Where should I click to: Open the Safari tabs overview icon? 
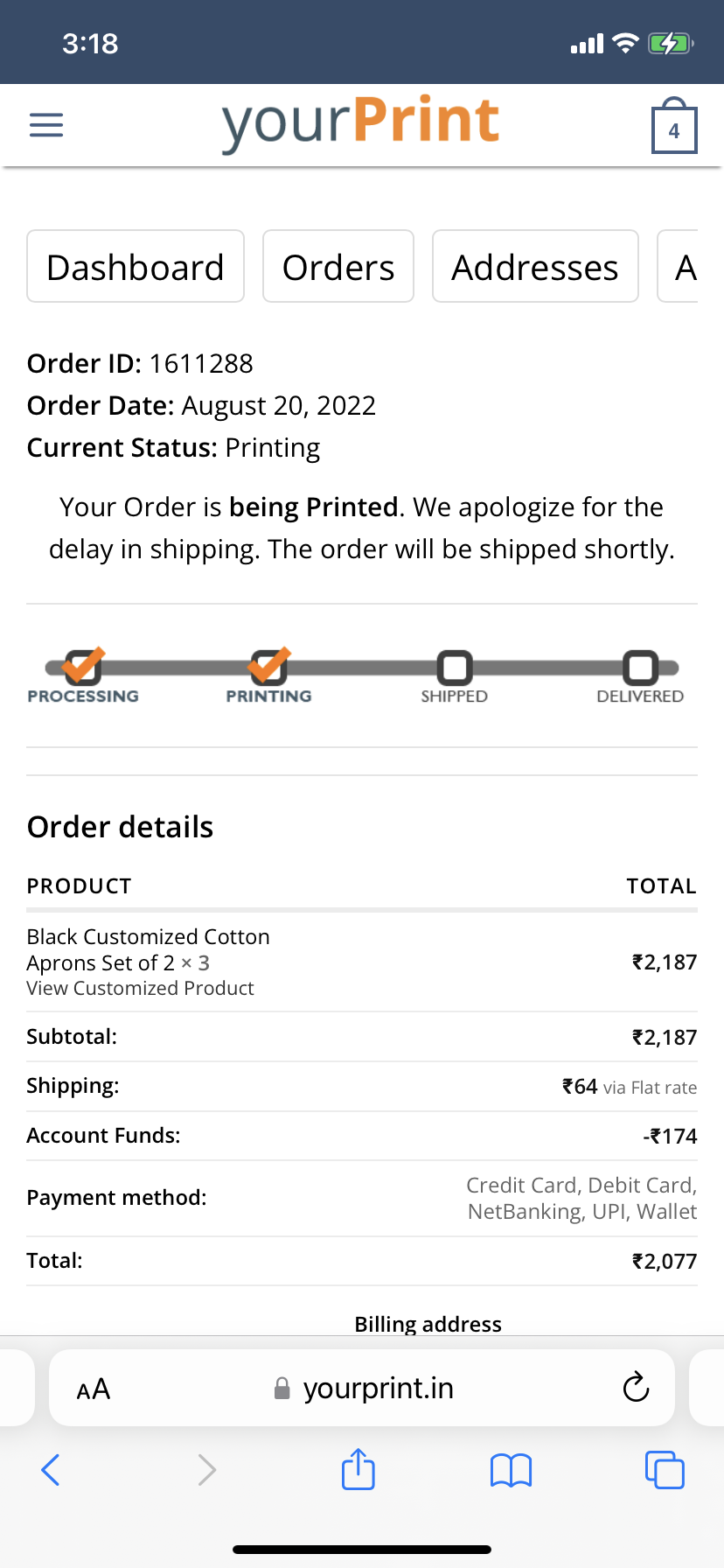click(665, 1469)
